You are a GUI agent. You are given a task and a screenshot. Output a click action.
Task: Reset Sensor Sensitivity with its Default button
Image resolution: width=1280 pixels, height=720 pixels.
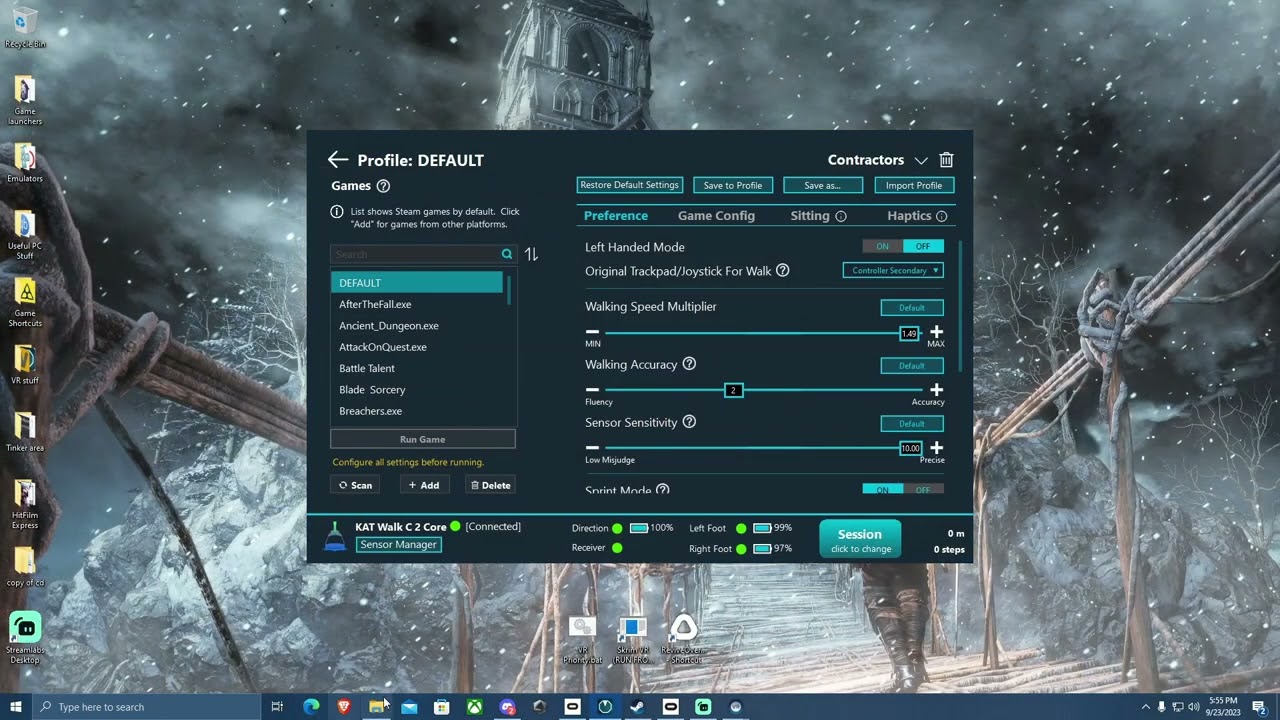point(912,424)
